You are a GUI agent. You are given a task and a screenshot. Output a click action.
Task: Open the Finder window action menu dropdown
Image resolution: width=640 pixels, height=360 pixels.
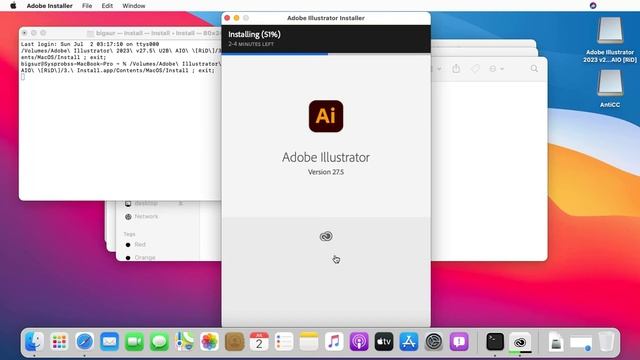496,69
